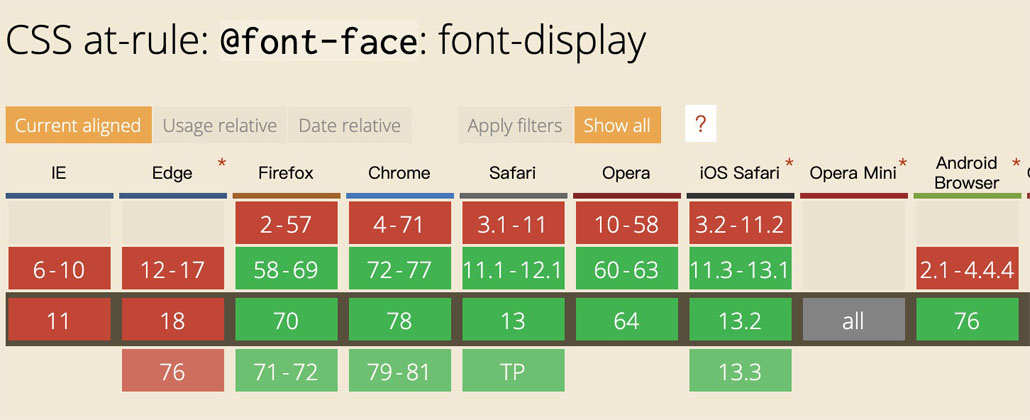This screenshot has width=1030, height=420.
Task: Select the iOS Safari 3.2-11.2 cell
Action: [x=740, y=223]
